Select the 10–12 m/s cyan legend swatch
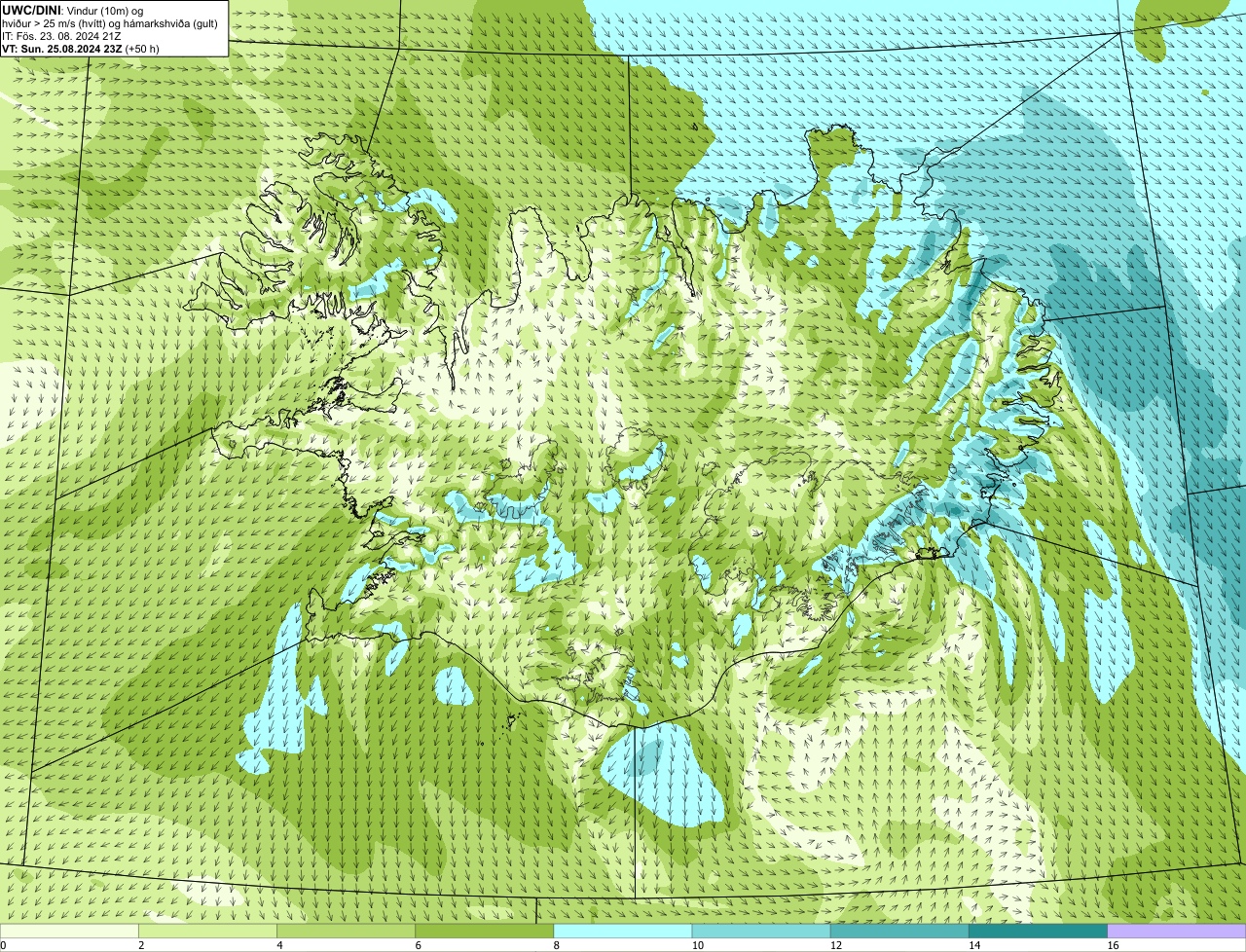This screenshot has height=952, width=1246. click(761, 931)
